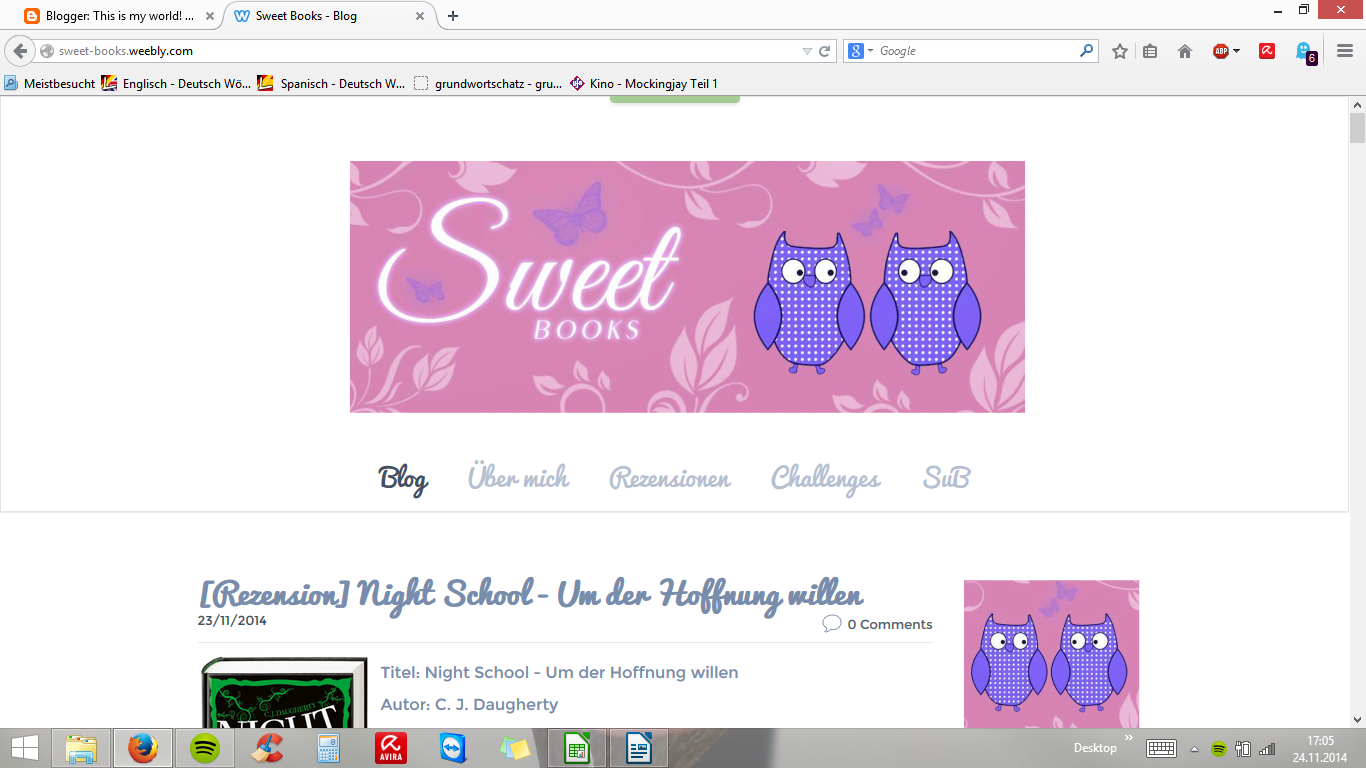This screenshot has height=768, width=1366.
Task: Click text Titel: Night School - Um der Hoffnung willen
Action: (559, 672)
